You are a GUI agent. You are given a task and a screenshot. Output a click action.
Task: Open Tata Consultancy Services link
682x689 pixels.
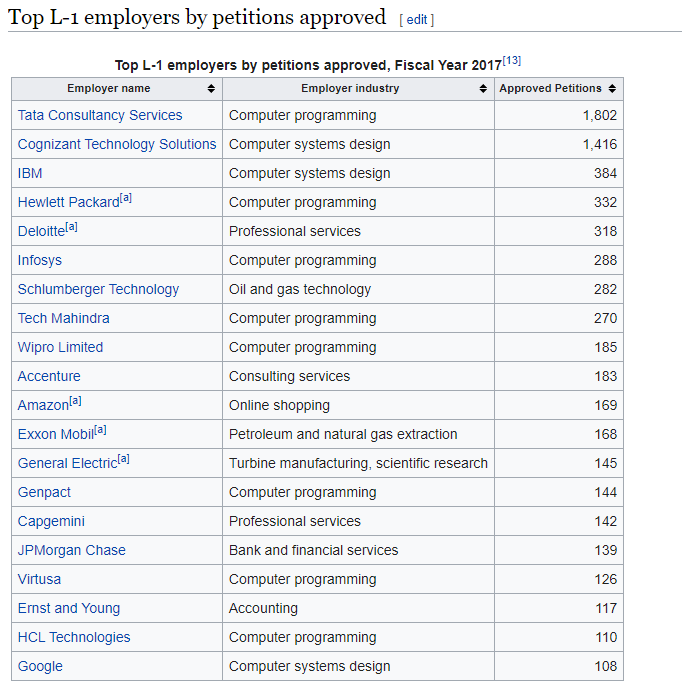[100, 115]
